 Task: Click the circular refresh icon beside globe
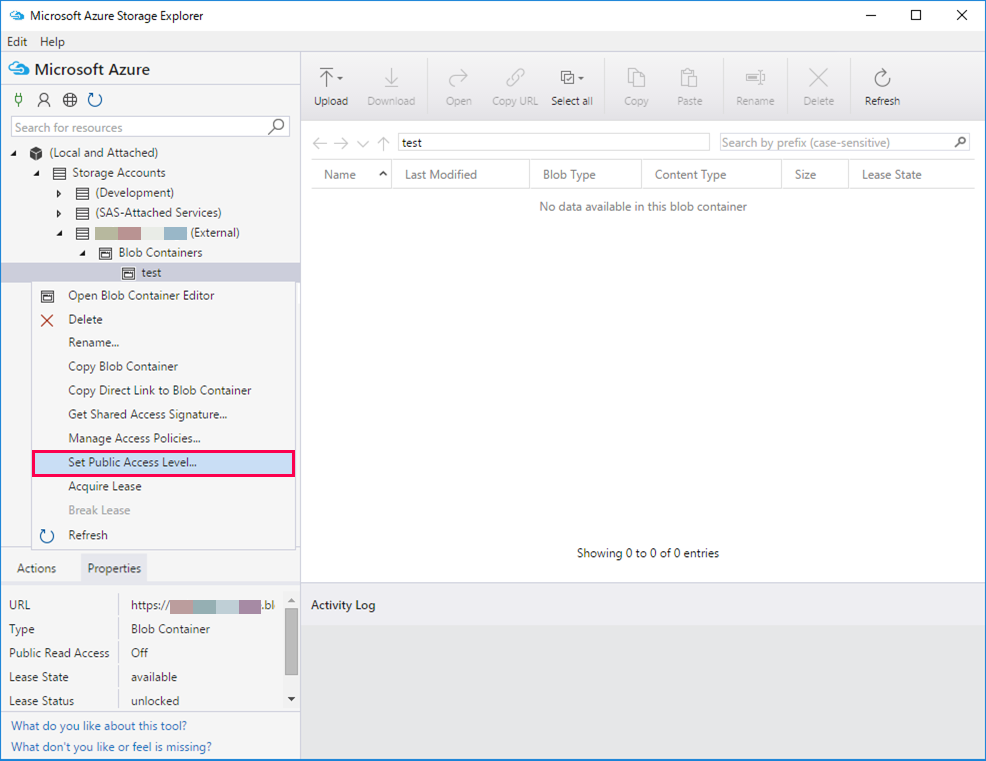click(95, 100)
